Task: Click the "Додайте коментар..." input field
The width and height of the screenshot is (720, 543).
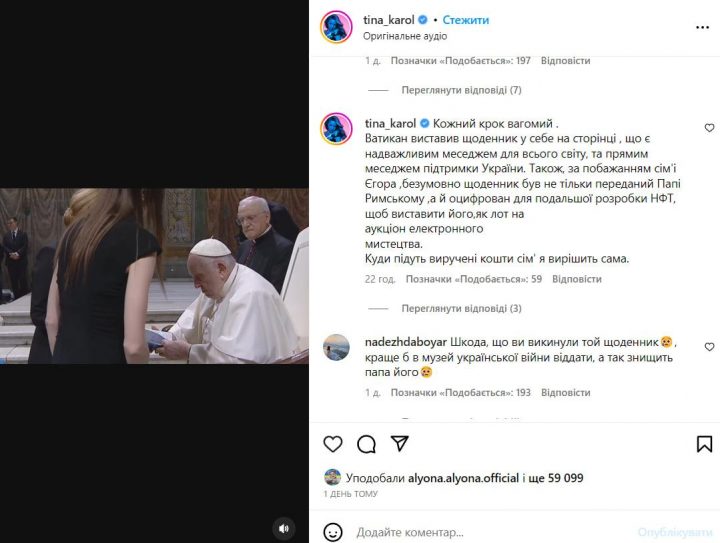Action: [490, 532]
